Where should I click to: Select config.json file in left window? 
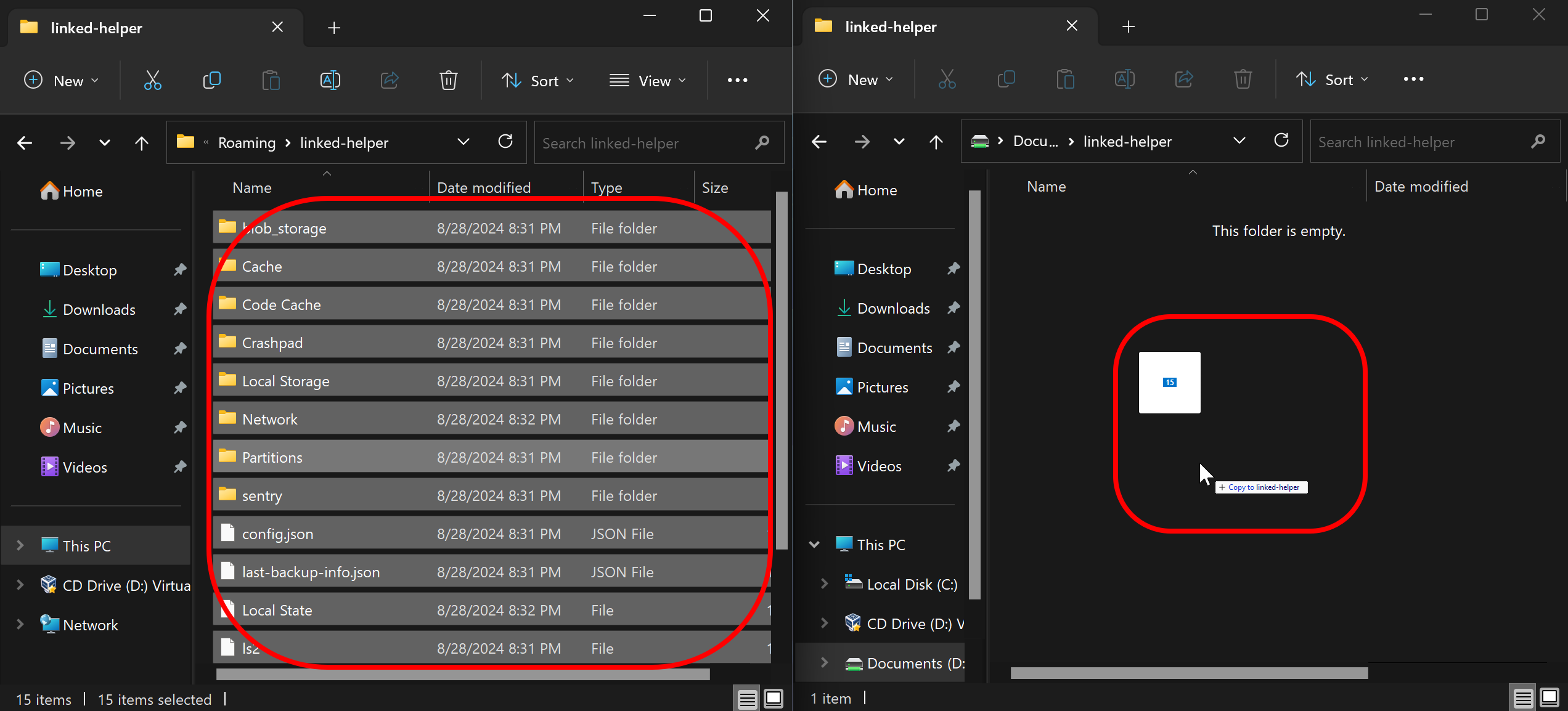click(x=492, y=534)
